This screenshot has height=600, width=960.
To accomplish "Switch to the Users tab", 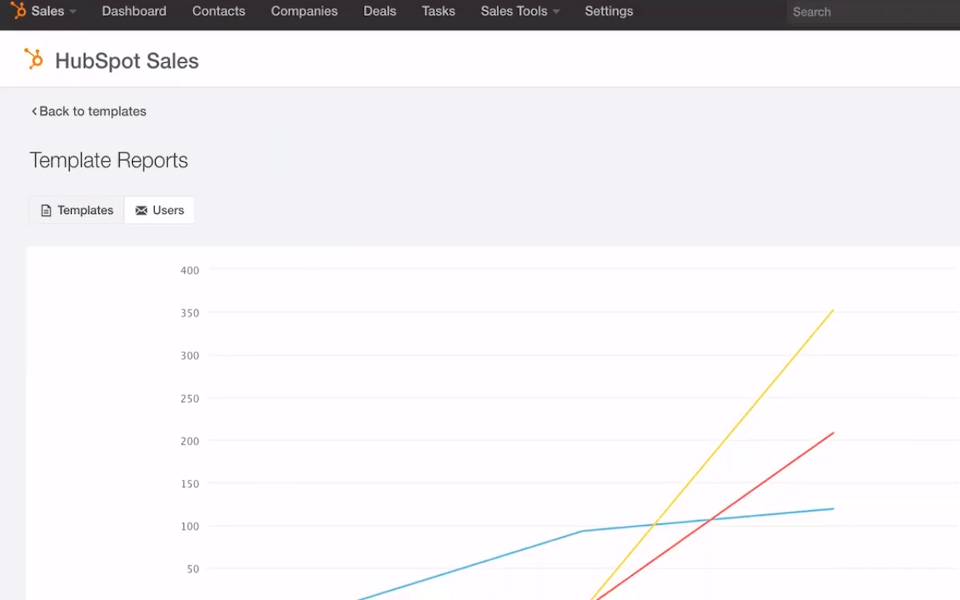I will (159, 210).
